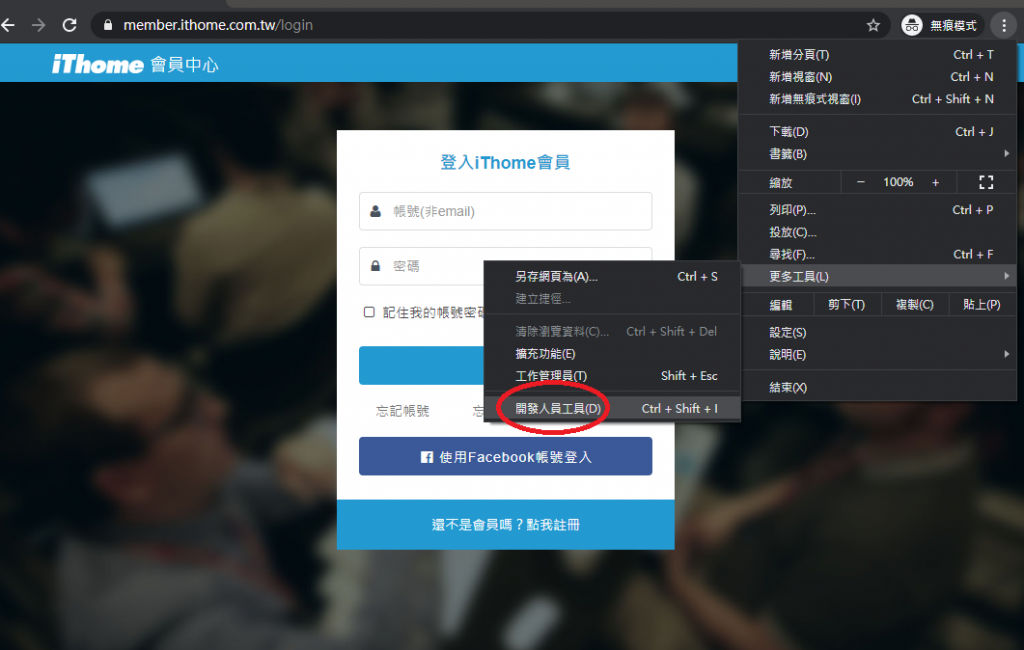
Task: Open the 書籤(B) menu entry
Action: point(877,154)
